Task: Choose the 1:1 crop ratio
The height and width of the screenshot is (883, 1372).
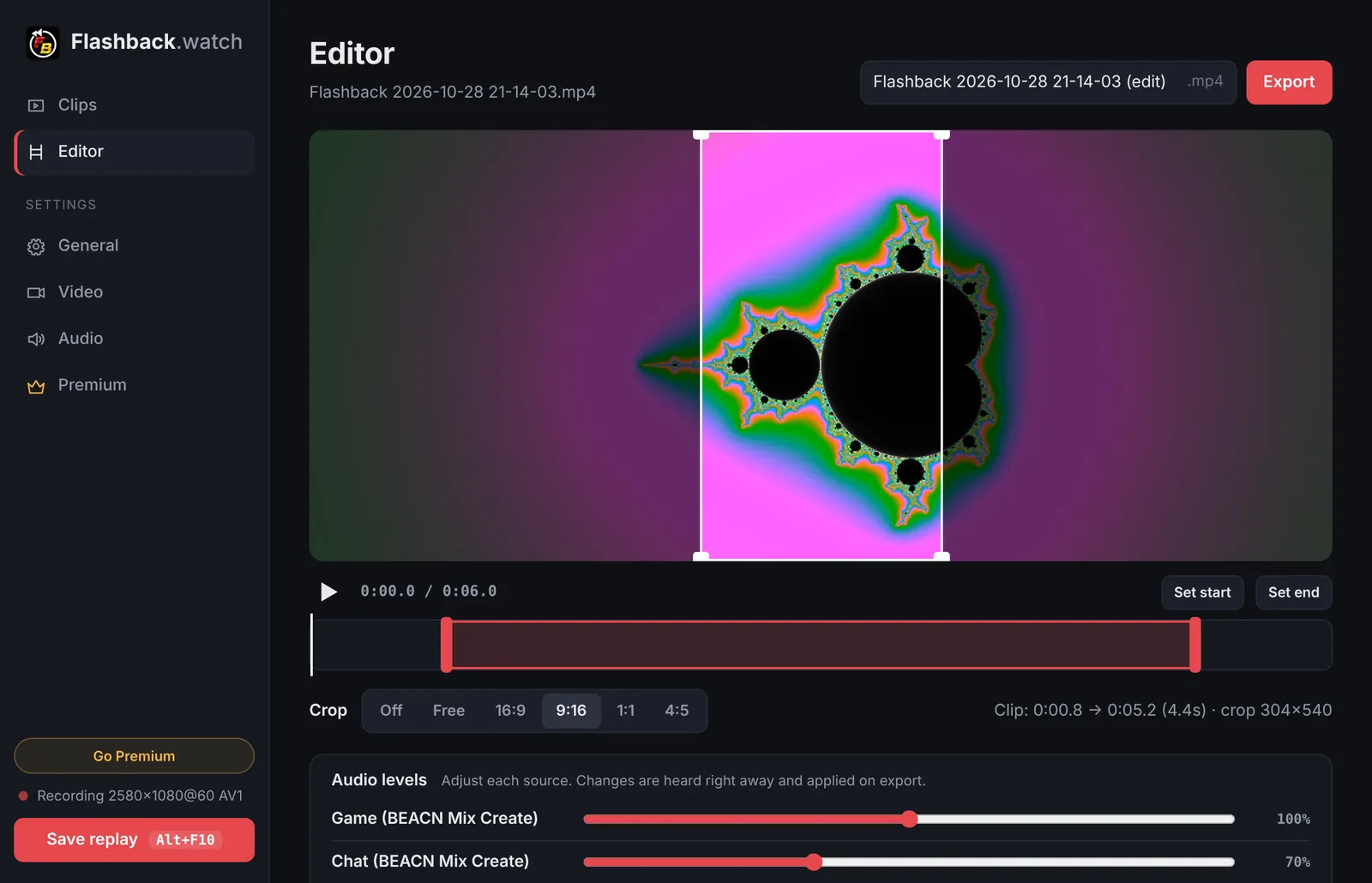Action: 626,711
